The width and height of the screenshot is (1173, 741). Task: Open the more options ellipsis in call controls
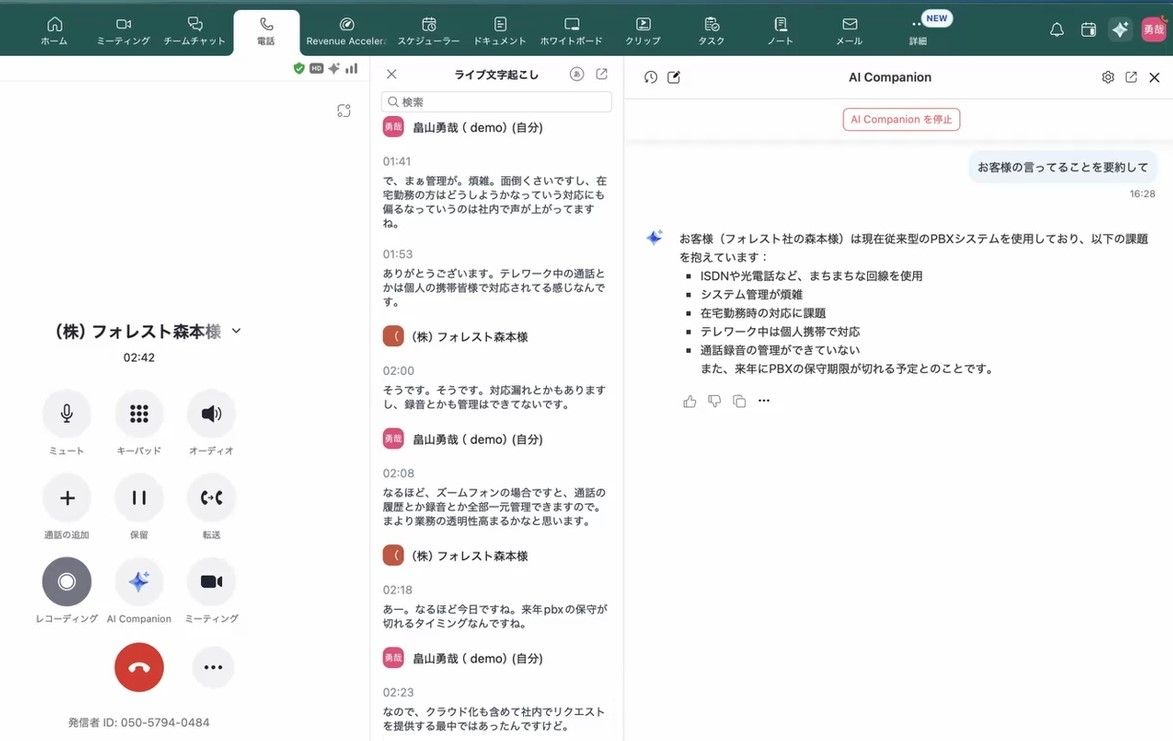(213, 667)
